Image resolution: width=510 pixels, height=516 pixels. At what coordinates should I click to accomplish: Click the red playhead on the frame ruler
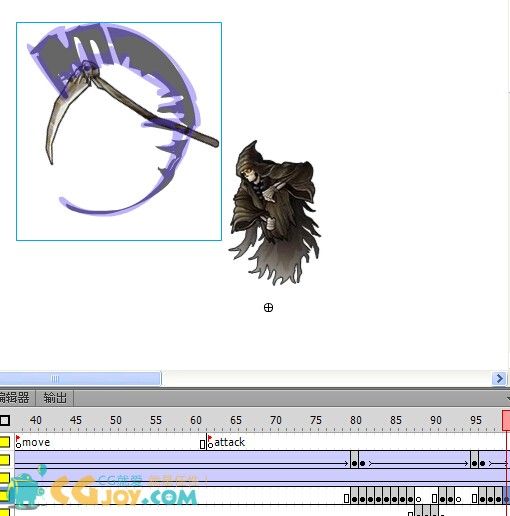[506, 421]
